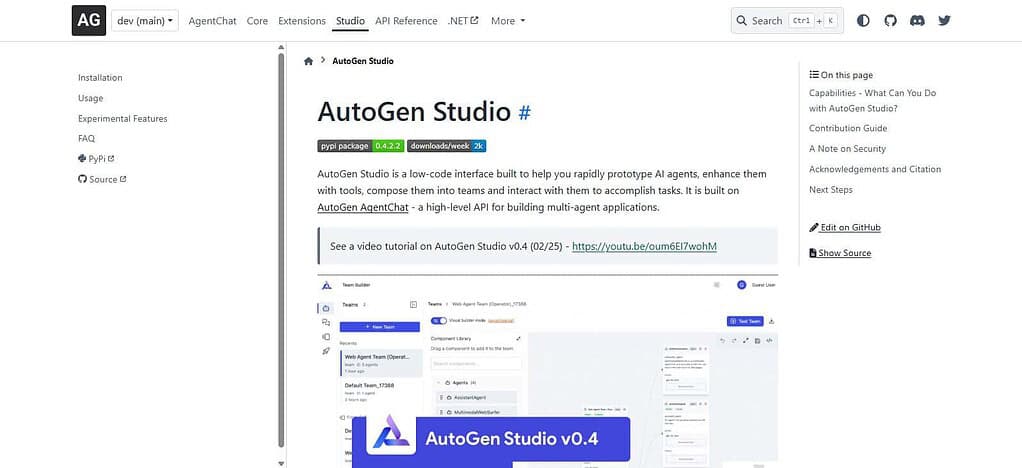Click the AutoGen Studio breadcrumb text

(x=363, y=61)
